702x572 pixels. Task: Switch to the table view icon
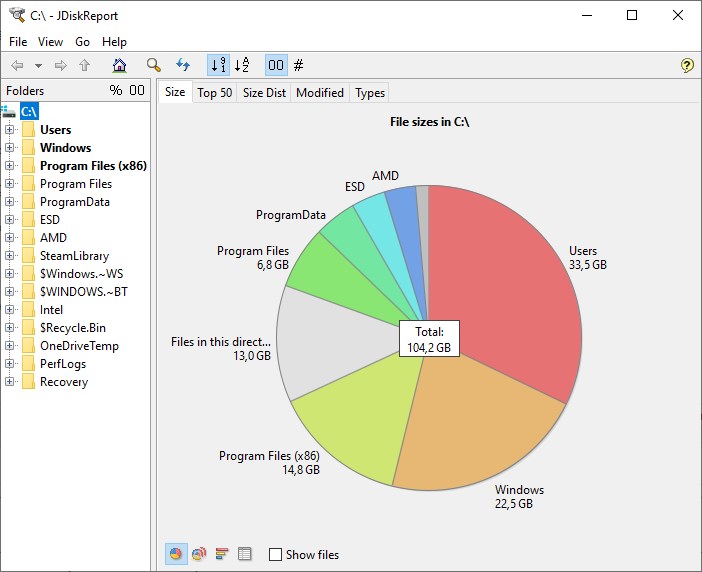[244, 554]
